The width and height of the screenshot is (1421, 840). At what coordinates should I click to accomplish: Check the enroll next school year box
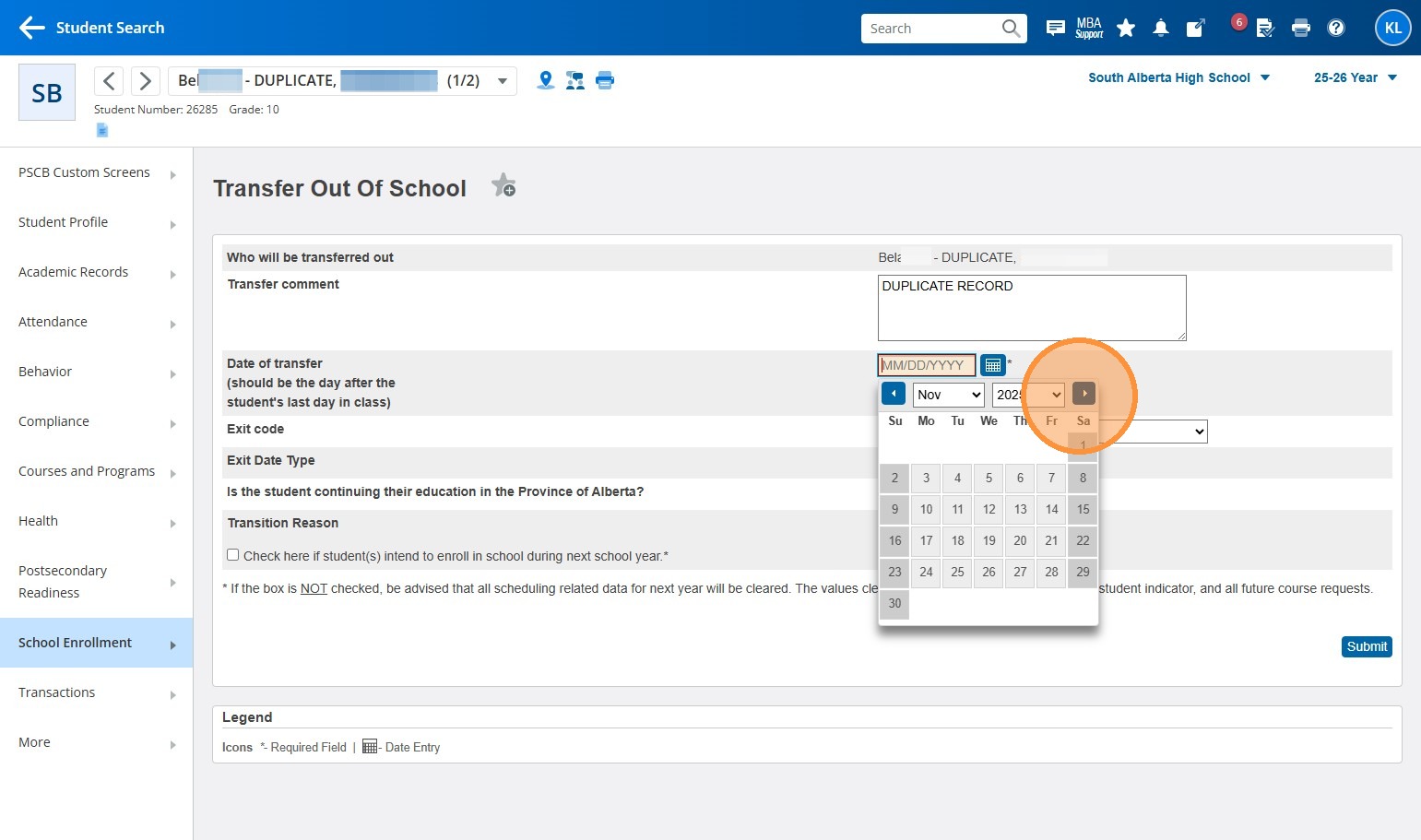tap(233, 555)
